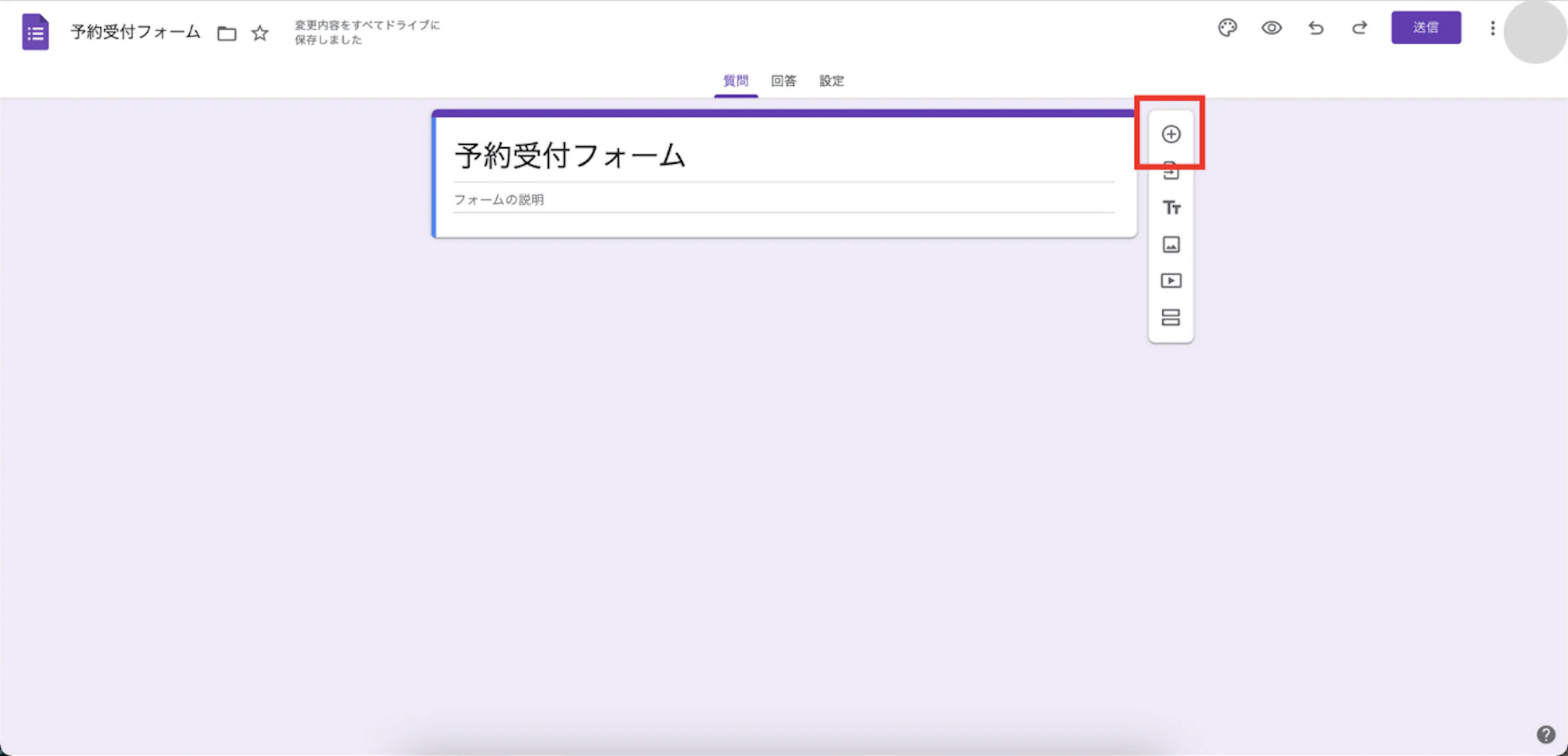Preview the form with the eye icon

point(1272,28)
